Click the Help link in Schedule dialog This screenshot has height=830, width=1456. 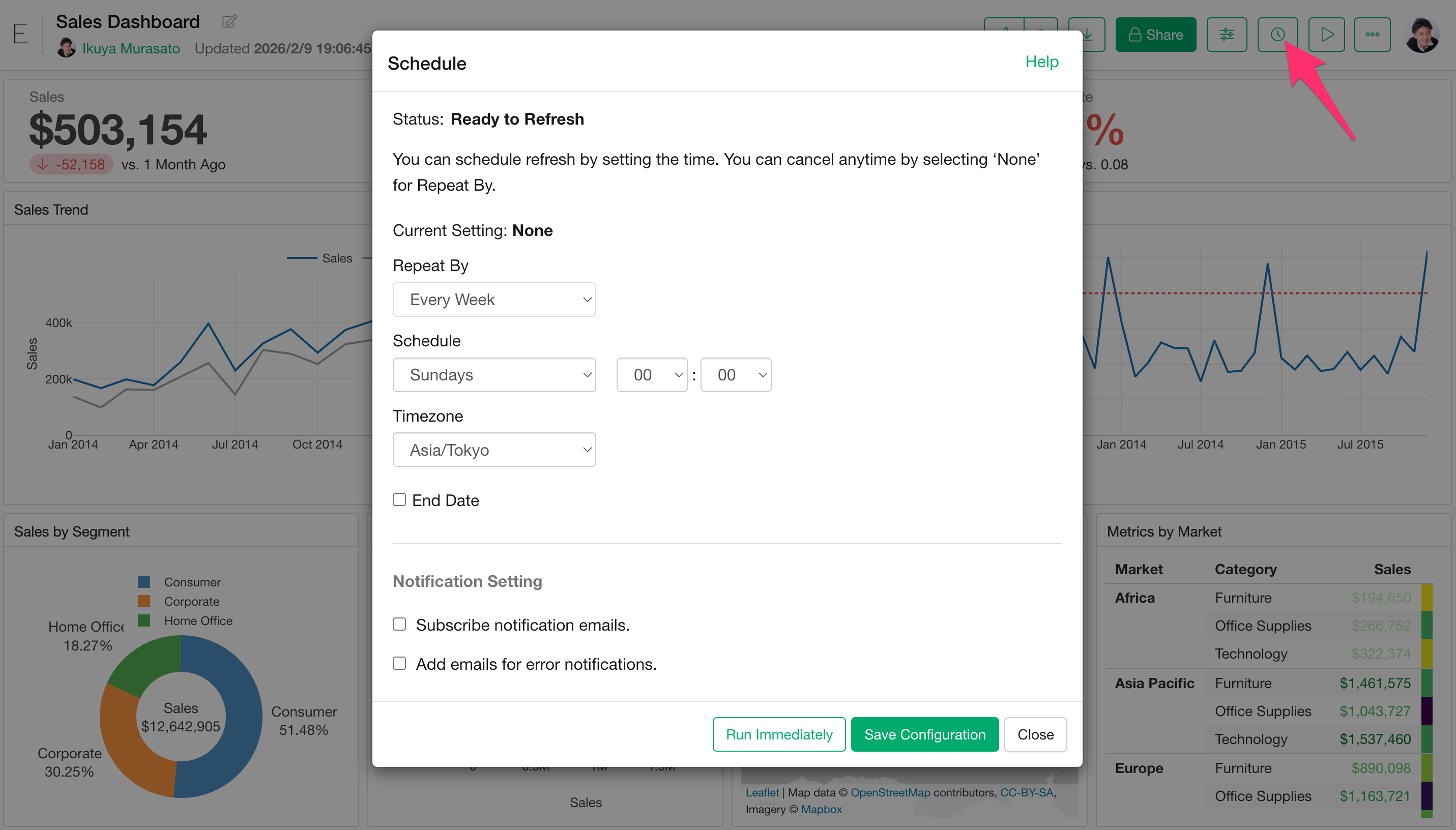click(x=1041, y=62)
